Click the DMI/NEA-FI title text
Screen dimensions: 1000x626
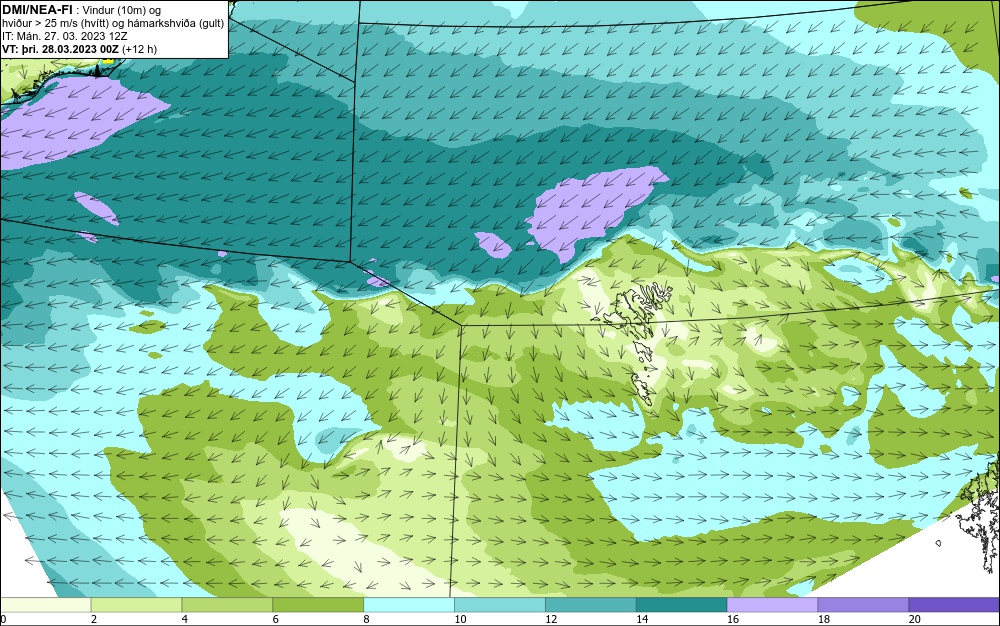point(37,10)
